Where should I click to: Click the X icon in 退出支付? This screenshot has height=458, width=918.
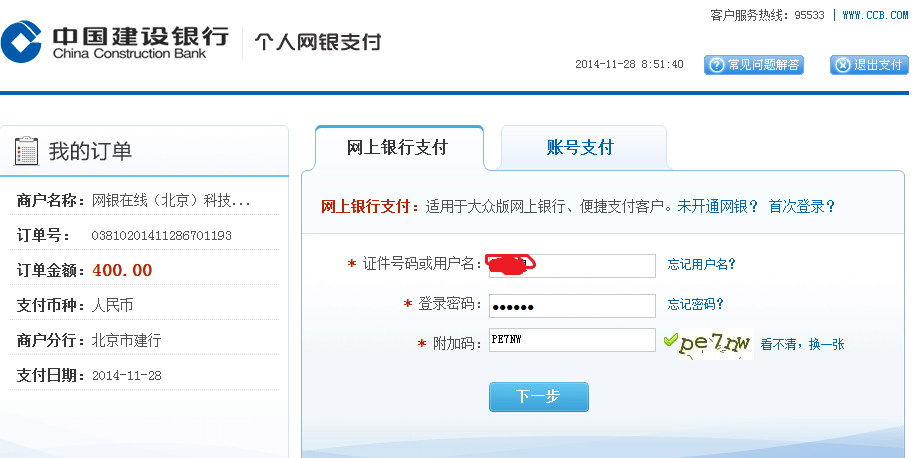(841, 65)
